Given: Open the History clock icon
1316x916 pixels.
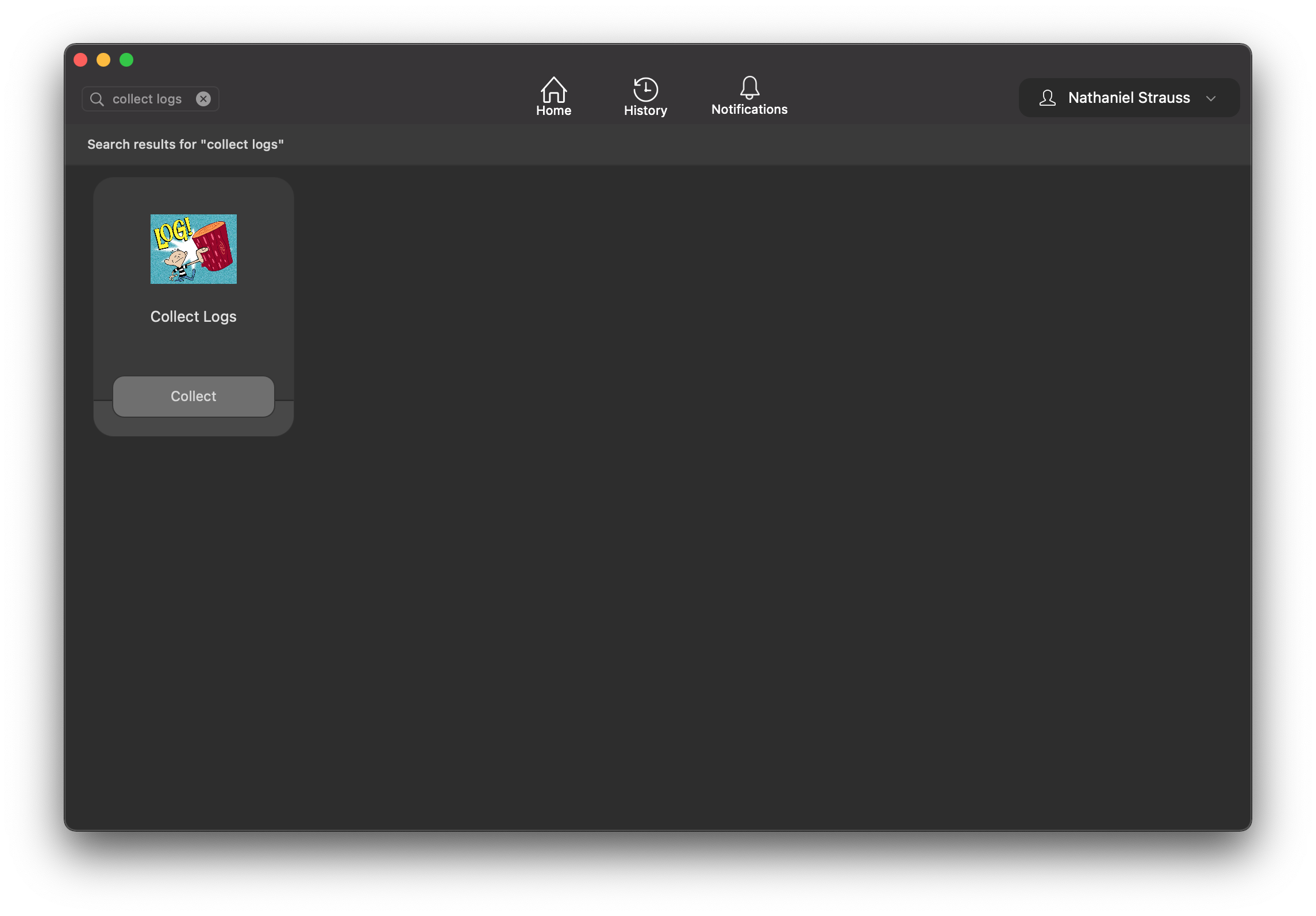Looking at the screenshot, I should 645,89.
